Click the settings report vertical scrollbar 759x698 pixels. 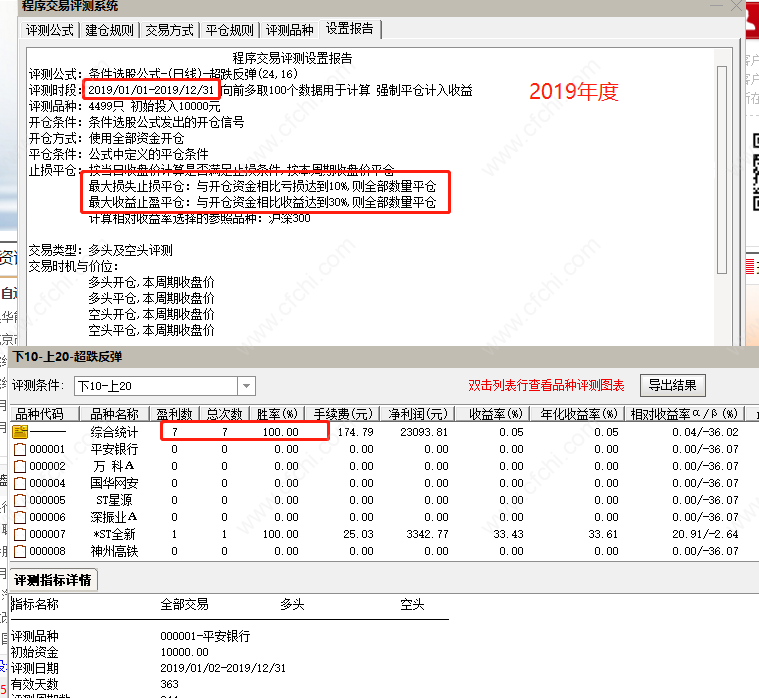coord(722,169)
